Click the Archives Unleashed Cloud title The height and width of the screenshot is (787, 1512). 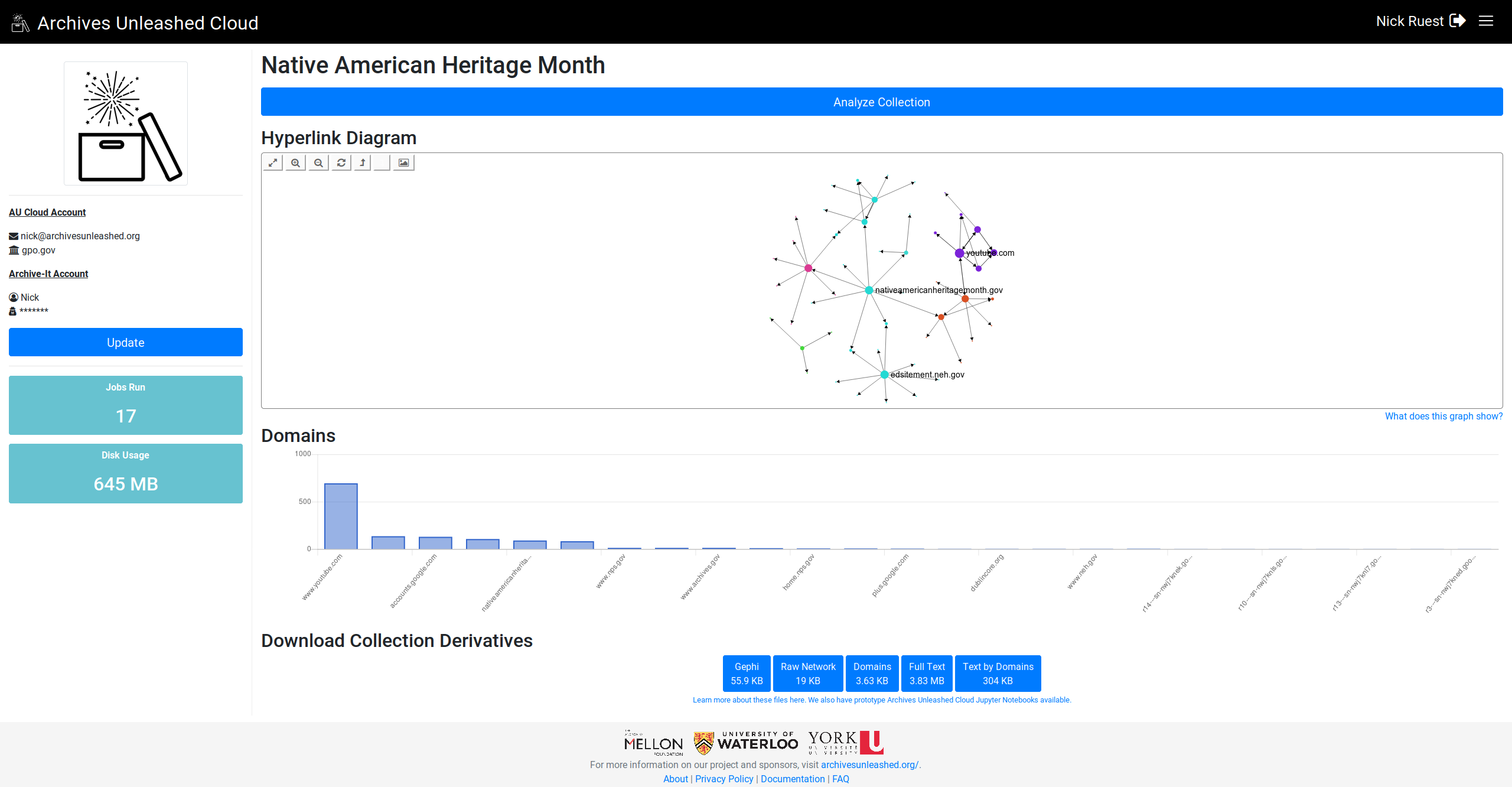[148, 23]
